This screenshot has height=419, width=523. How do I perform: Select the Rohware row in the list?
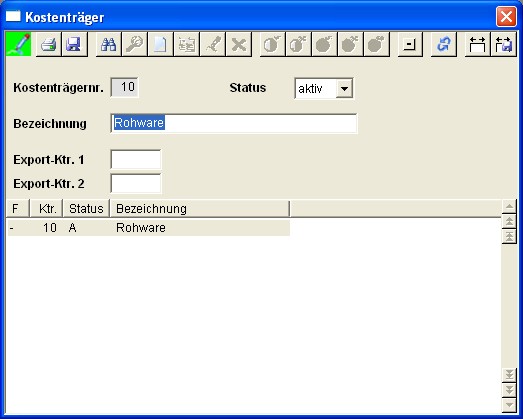pyautogui.click(x=149, y=228)
